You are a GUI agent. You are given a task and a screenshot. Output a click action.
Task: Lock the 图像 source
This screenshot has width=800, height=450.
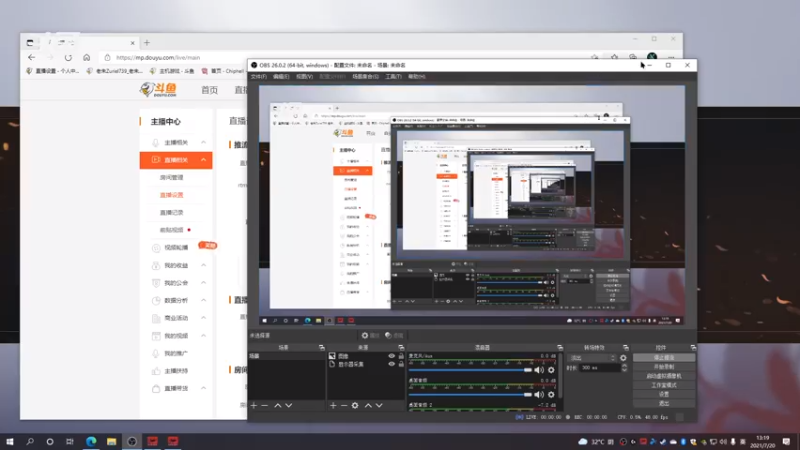click(401, 356)
